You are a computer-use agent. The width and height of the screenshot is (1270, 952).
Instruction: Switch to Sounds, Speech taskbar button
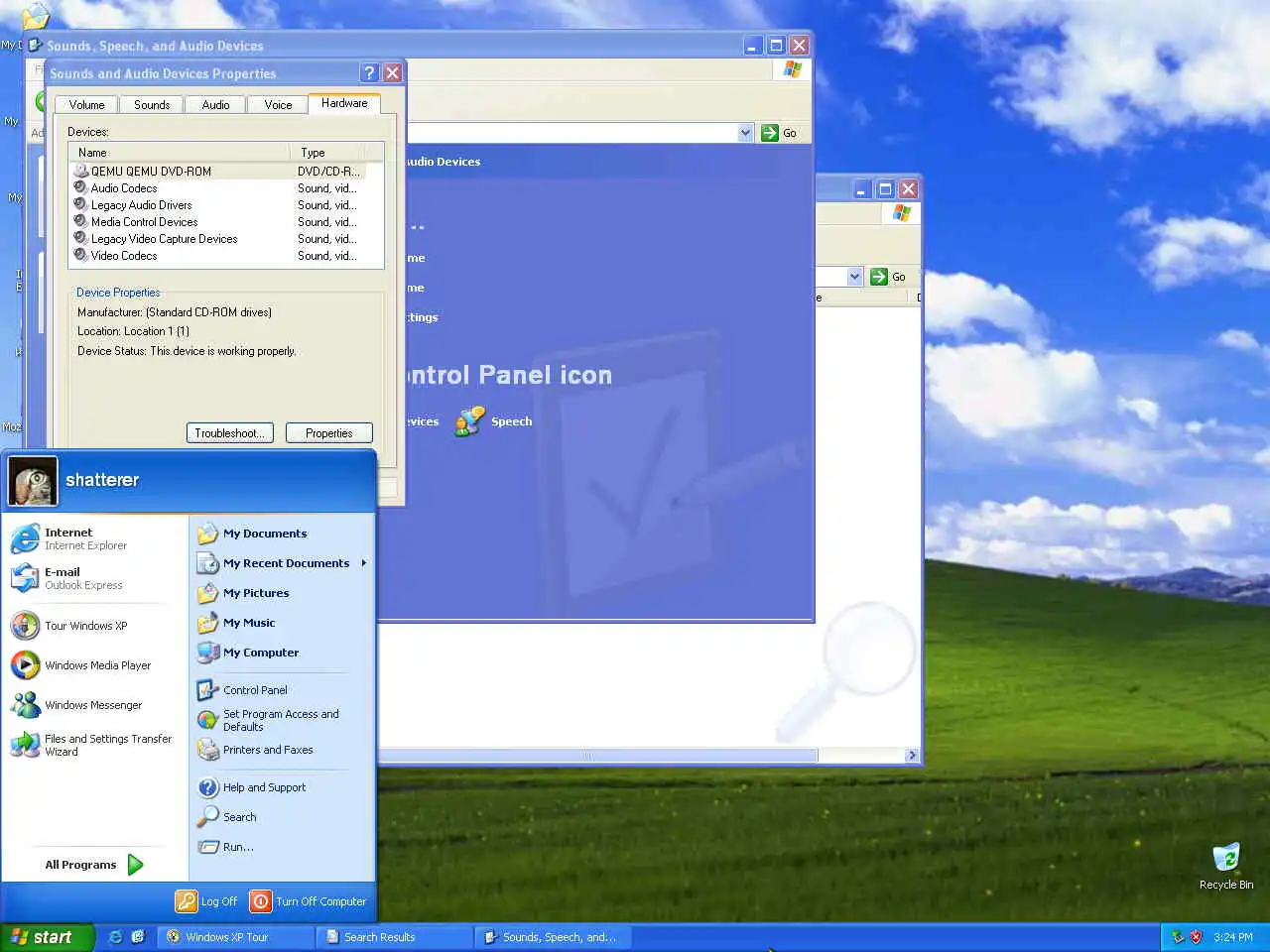(553, 937)
